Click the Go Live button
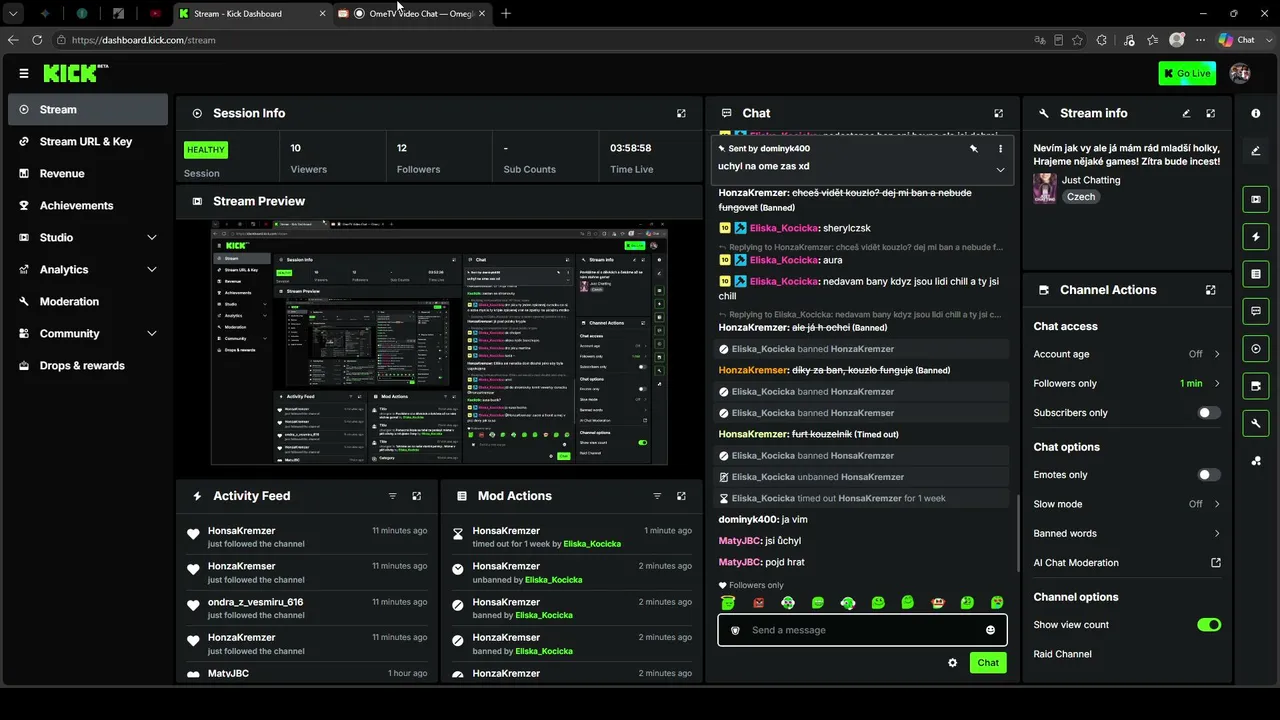Image resolution: width=1280 pixels, height=720 pixels. coord(1186,73)
